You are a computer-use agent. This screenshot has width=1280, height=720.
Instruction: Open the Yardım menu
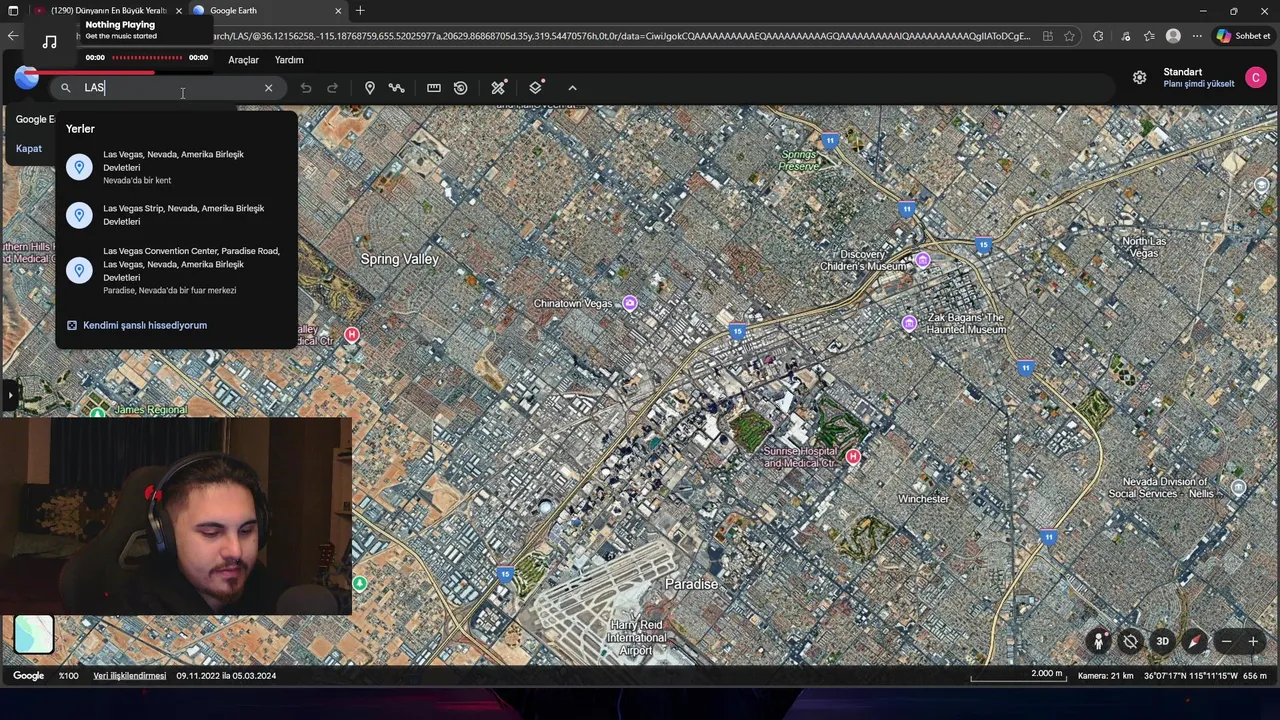click(289, 60)
